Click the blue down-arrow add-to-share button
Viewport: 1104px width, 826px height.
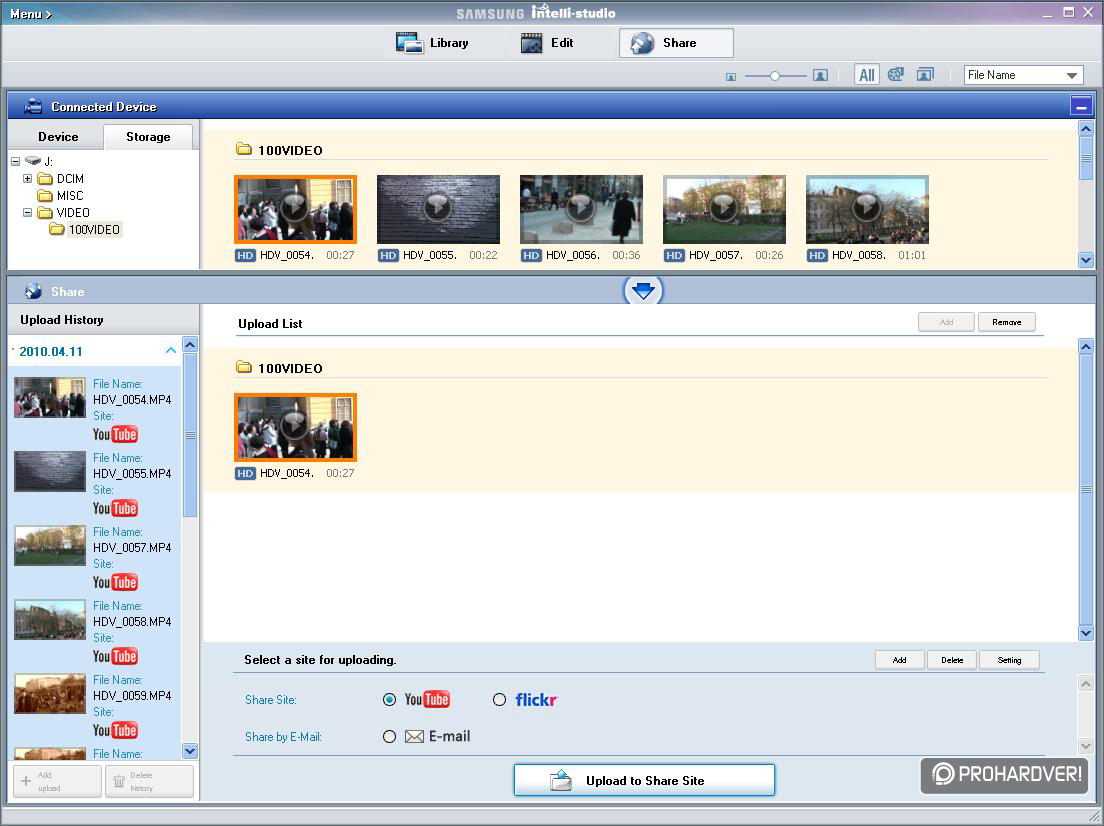(x=643, y=290)
